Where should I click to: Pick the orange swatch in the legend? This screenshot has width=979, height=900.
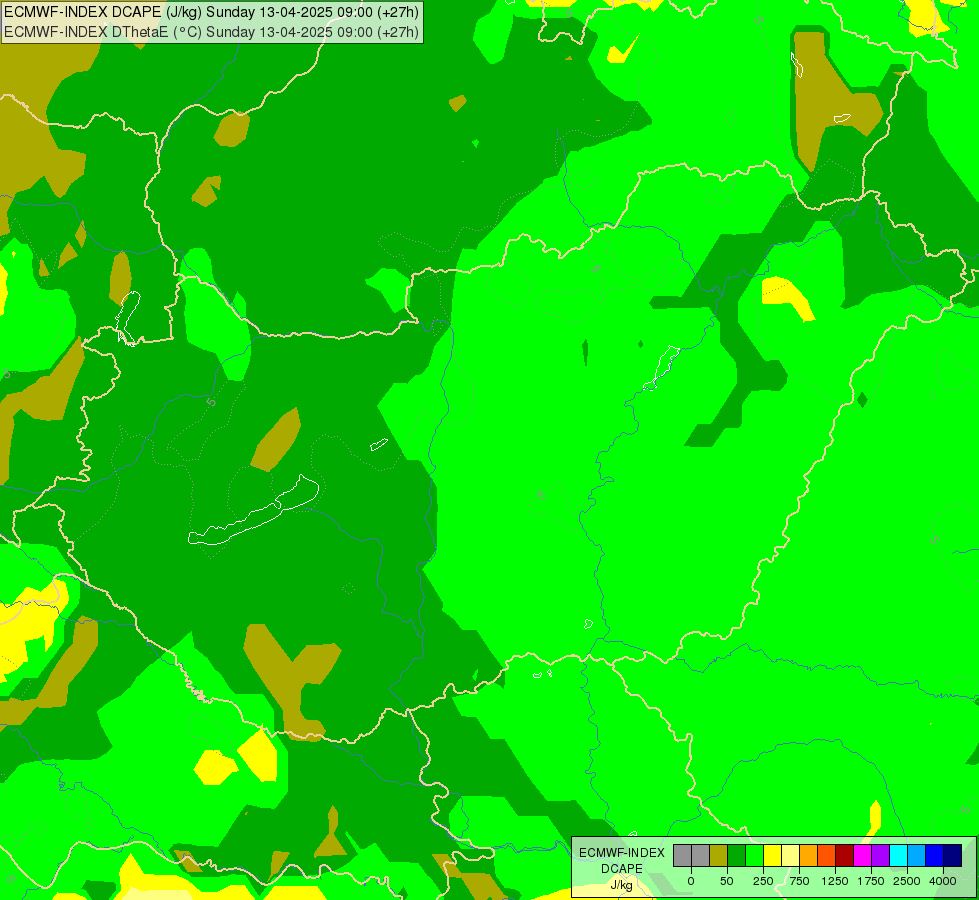(x=809, y=856)
